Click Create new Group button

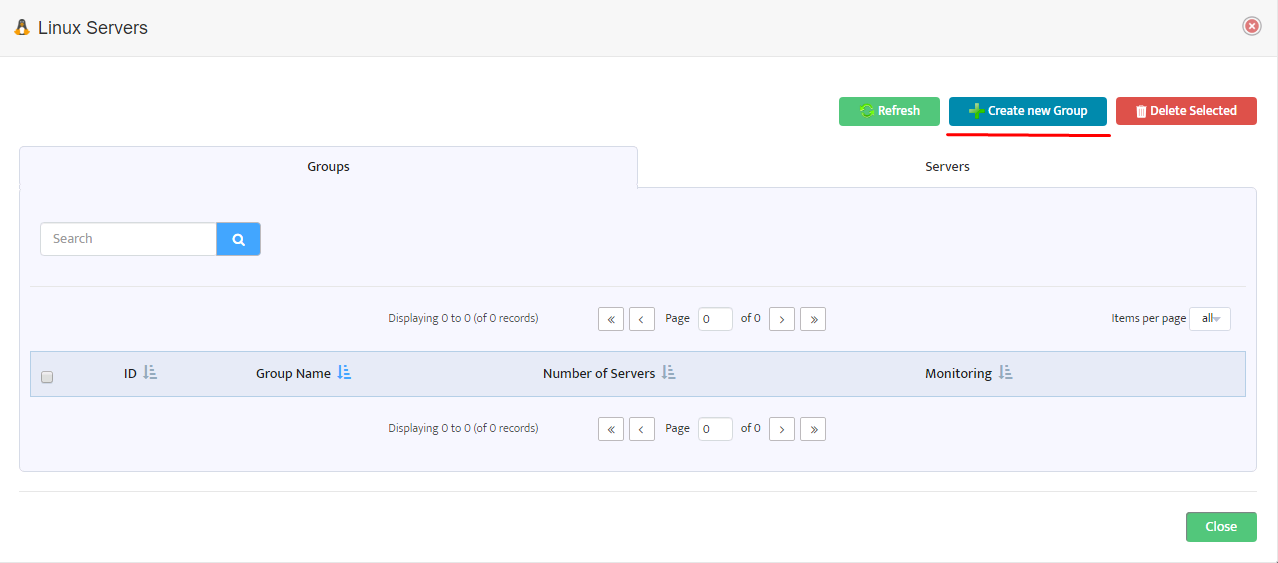point(1028,111)
